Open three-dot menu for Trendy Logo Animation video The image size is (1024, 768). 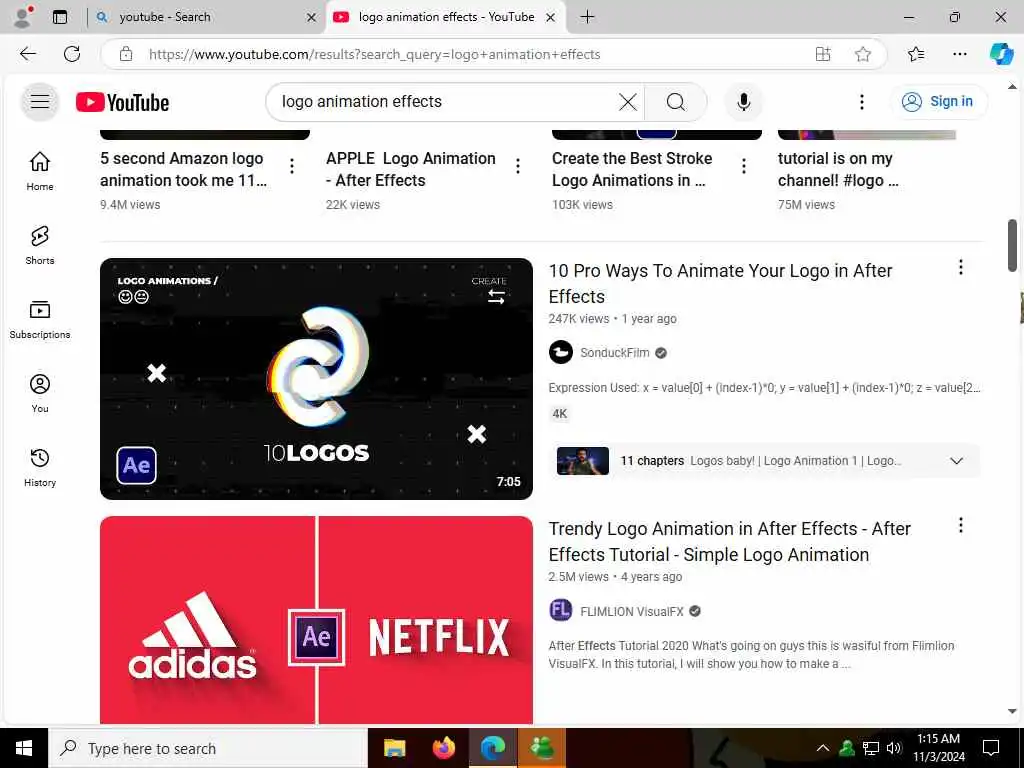click(961, 525)
